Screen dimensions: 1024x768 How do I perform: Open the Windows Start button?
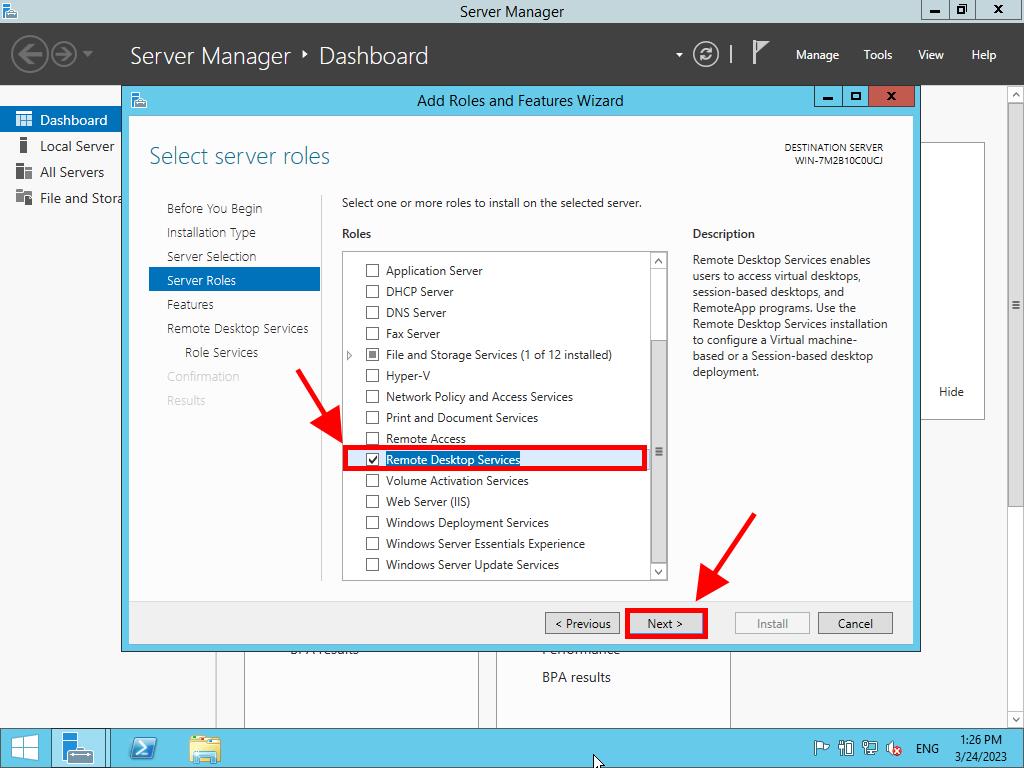(24, 748)
